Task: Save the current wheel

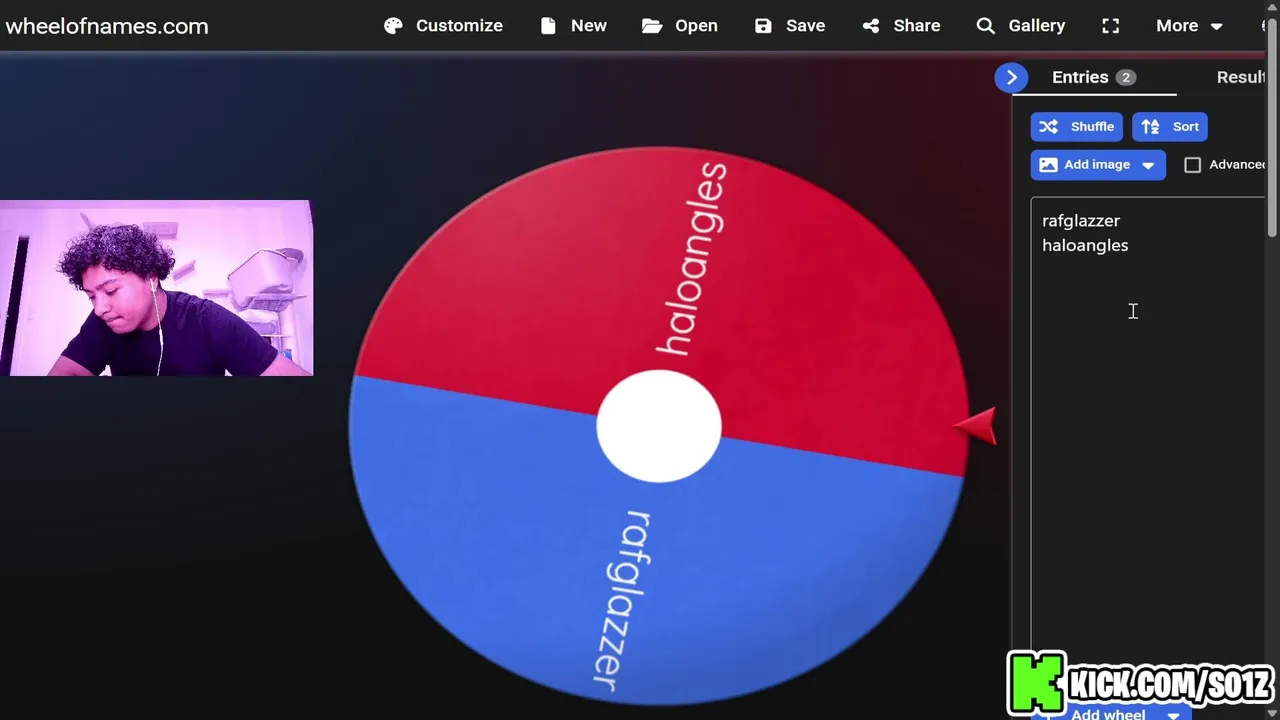Action: point(790,26)
